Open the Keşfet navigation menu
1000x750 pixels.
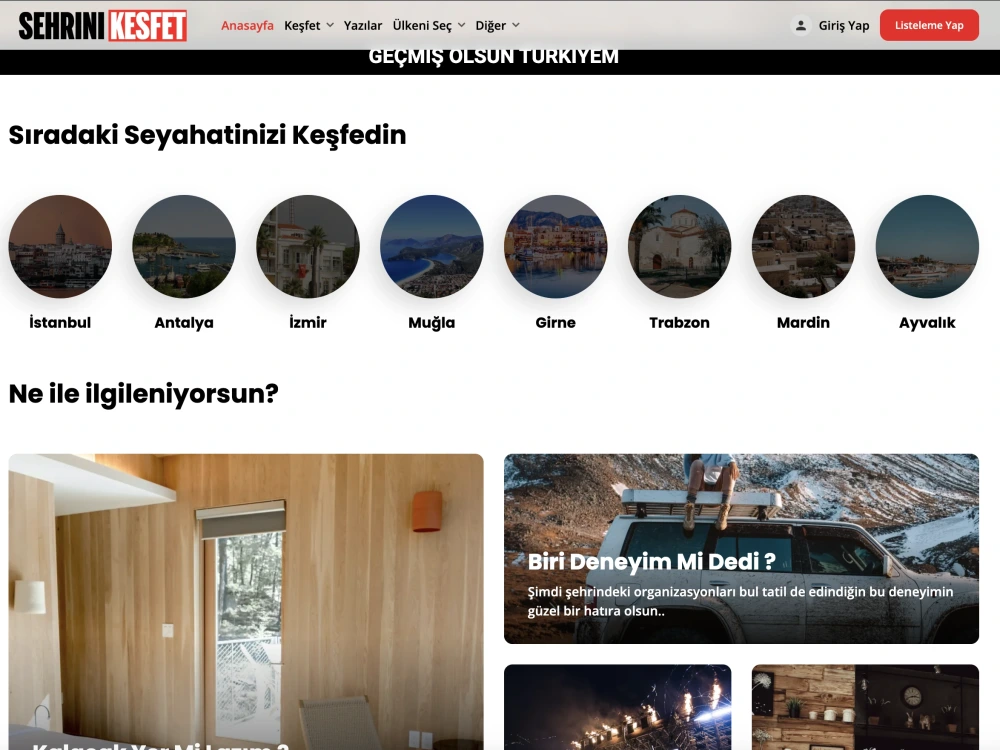302,26
